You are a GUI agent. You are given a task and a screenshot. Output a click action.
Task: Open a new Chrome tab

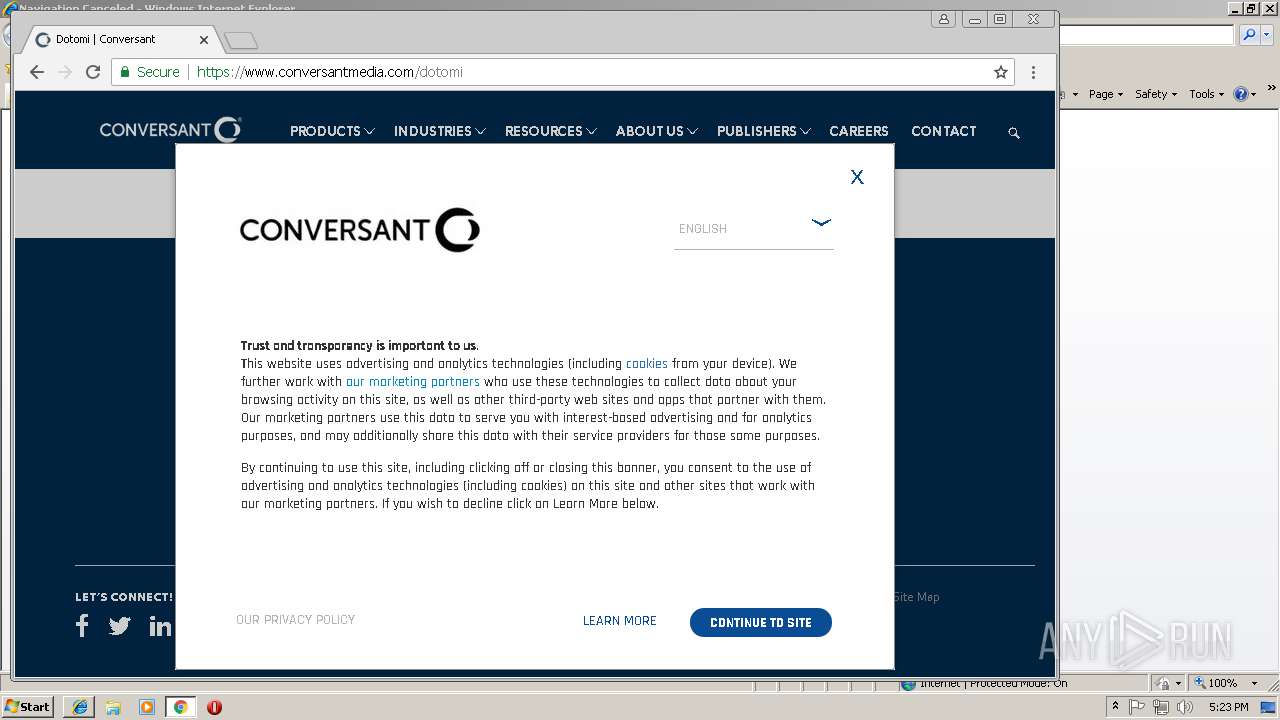[241, 41]
